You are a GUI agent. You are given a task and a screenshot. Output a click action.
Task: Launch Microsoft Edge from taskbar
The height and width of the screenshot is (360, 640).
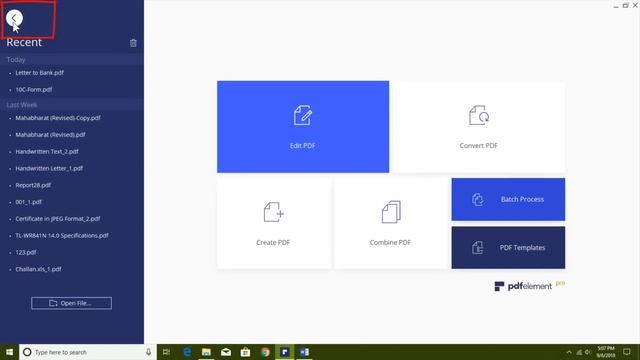pos(187,352)
